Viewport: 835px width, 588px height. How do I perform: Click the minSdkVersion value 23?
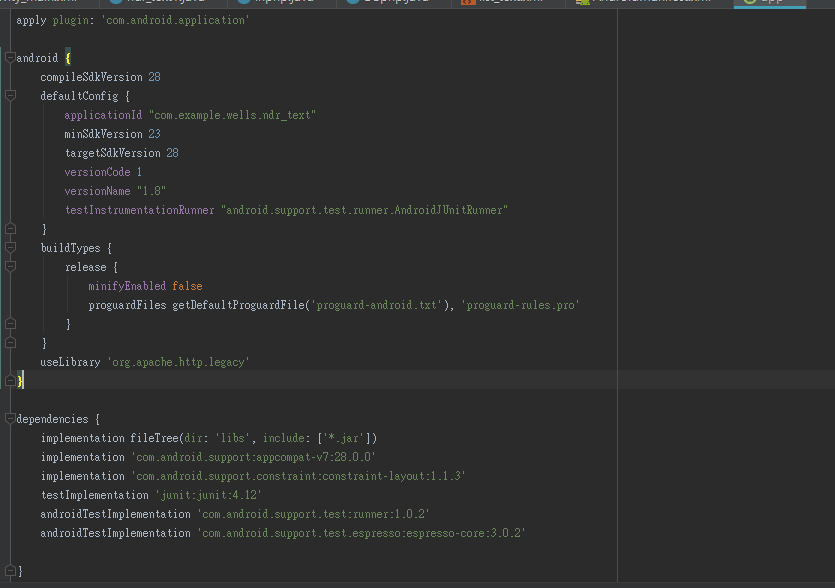154,134
